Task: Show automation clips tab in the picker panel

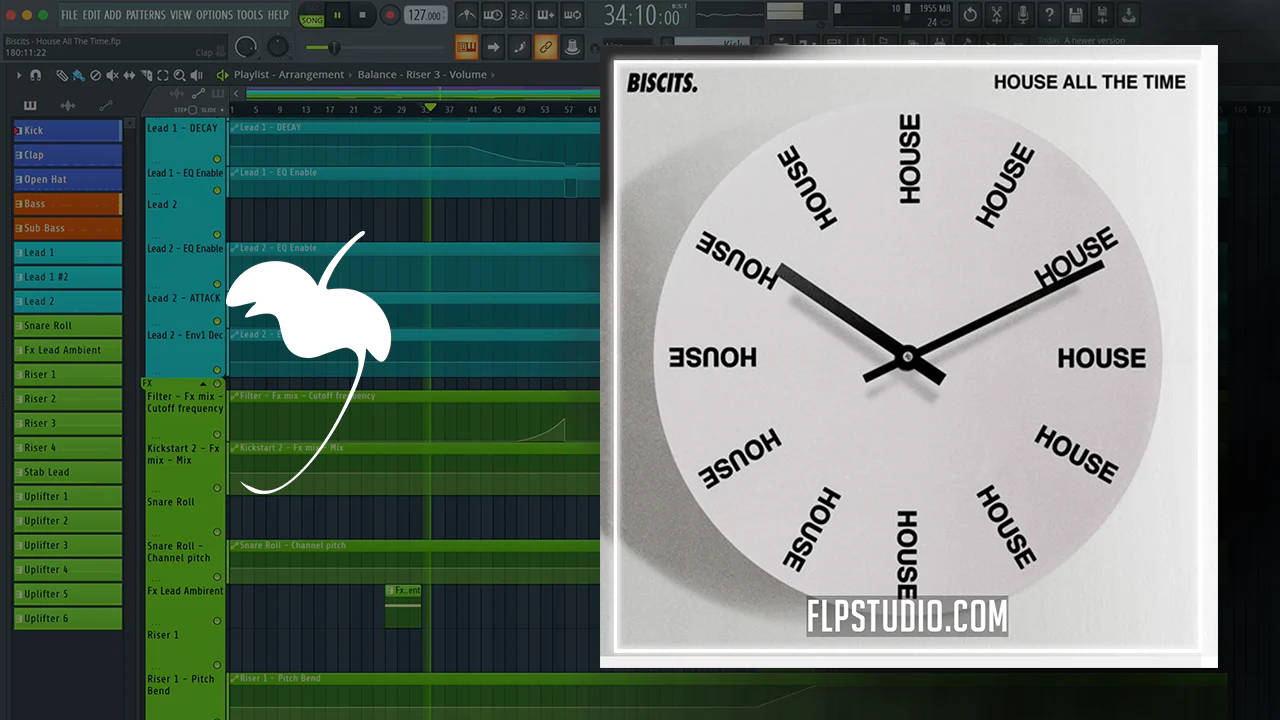Action: click(105, 105)
